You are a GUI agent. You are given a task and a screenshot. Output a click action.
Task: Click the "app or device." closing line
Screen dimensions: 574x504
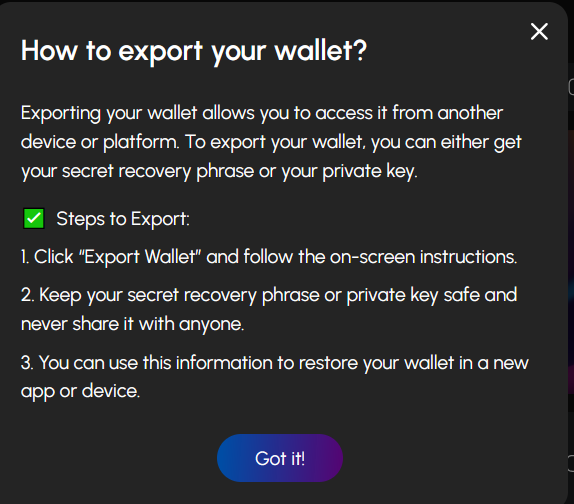[x=81, y=391]
